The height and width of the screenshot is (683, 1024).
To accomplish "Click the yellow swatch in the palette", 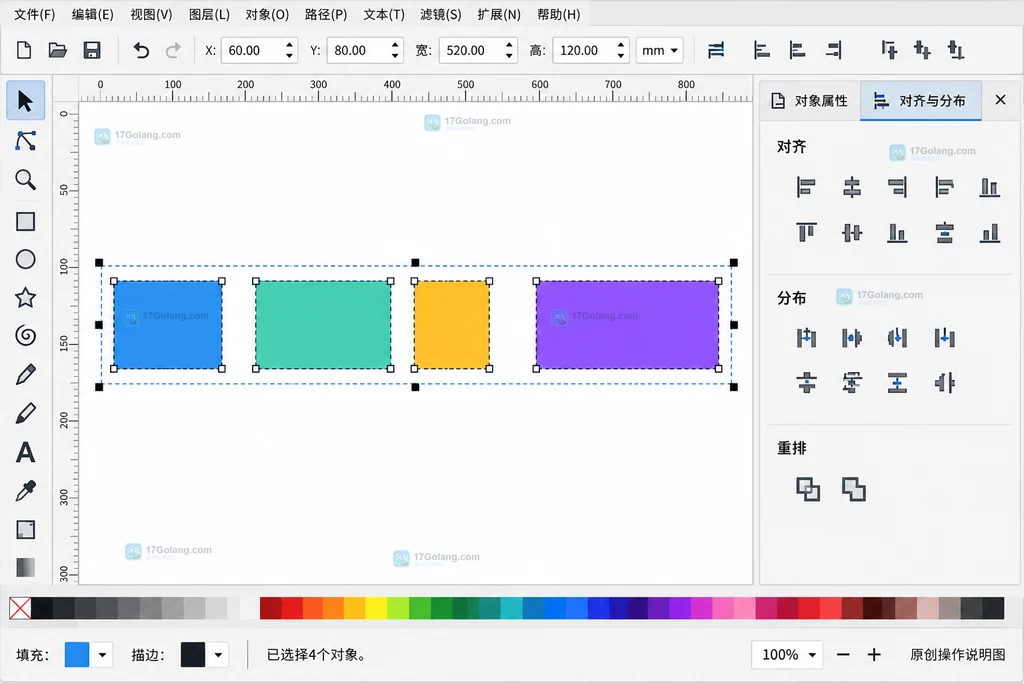I will point(376,608).
